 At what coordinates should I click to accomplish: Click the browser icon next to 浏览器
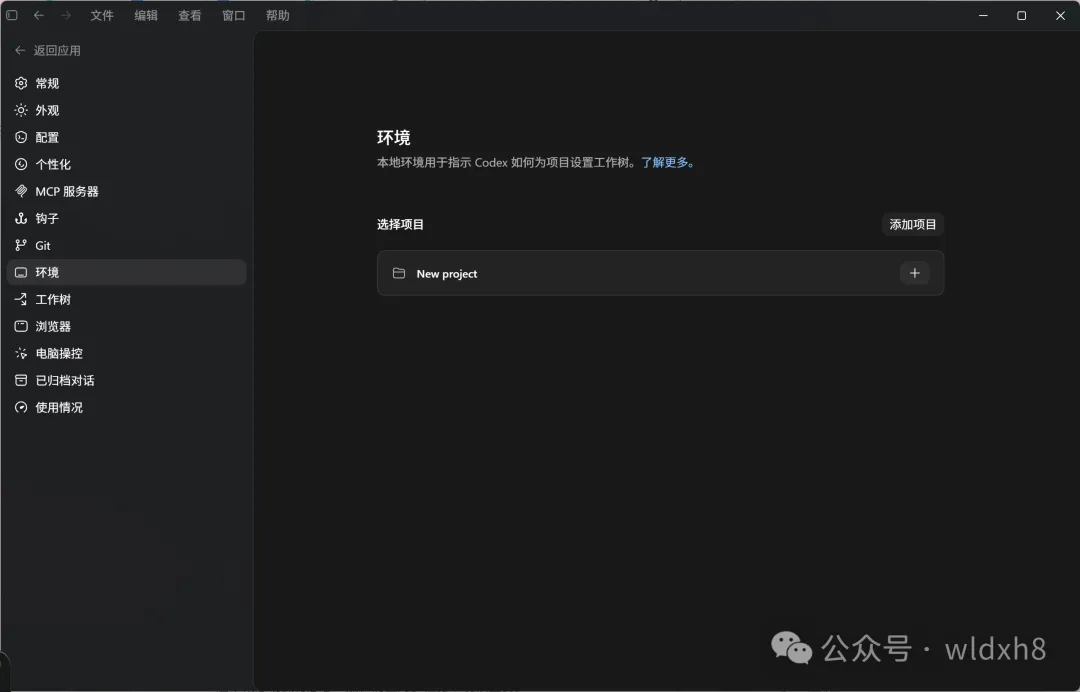(x=21, y=326)
